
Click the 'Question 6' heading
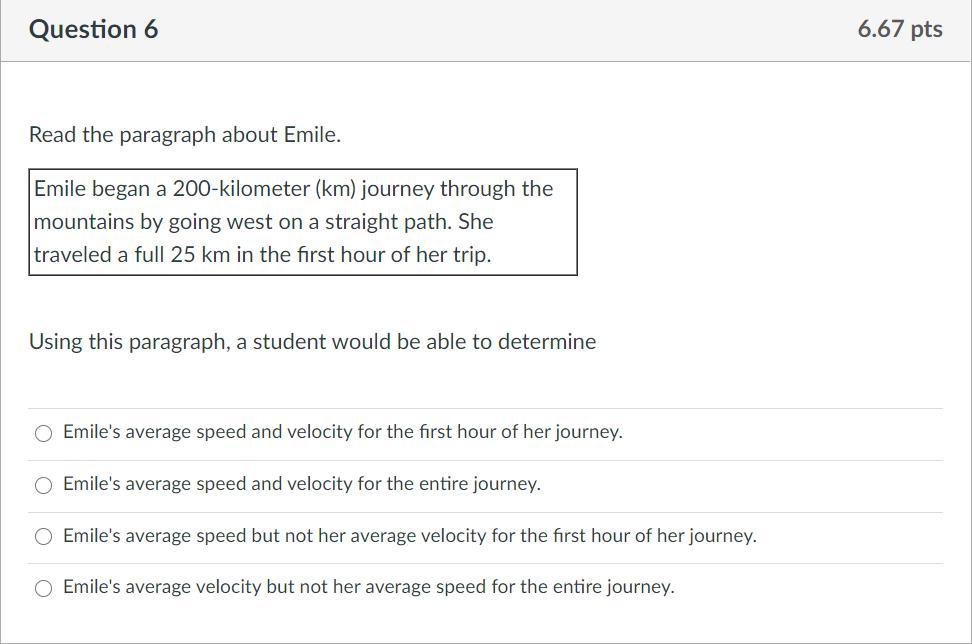coord(93,29)
